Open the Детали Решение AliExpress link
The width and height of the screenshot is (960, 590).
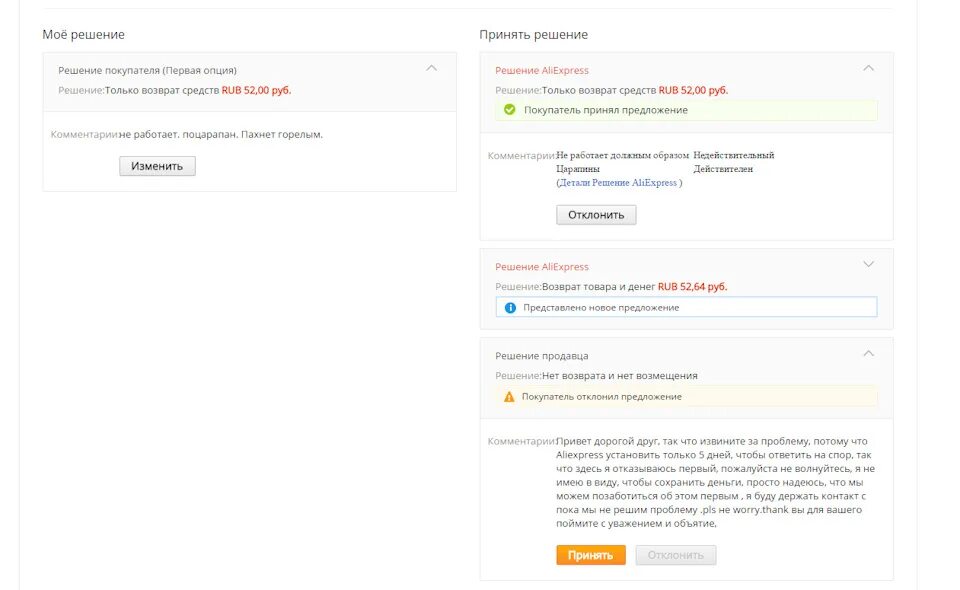coord(619,183)
